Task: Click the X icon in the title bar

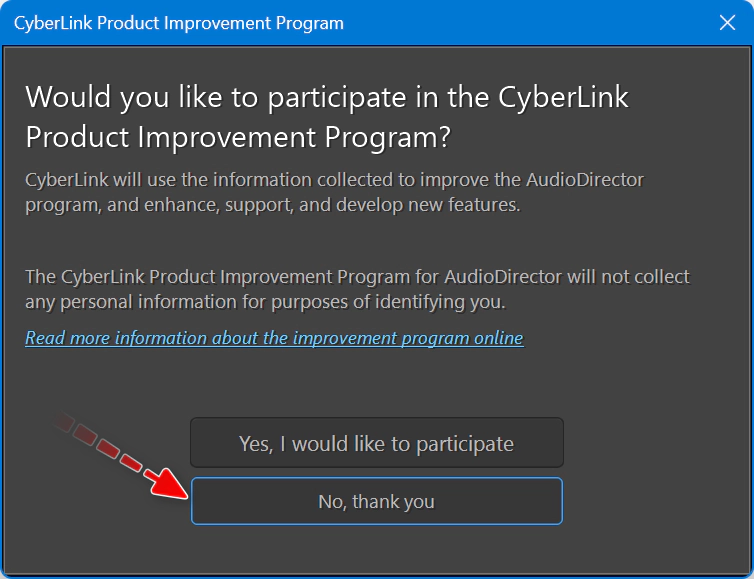Action: click(x=727, y=23)
